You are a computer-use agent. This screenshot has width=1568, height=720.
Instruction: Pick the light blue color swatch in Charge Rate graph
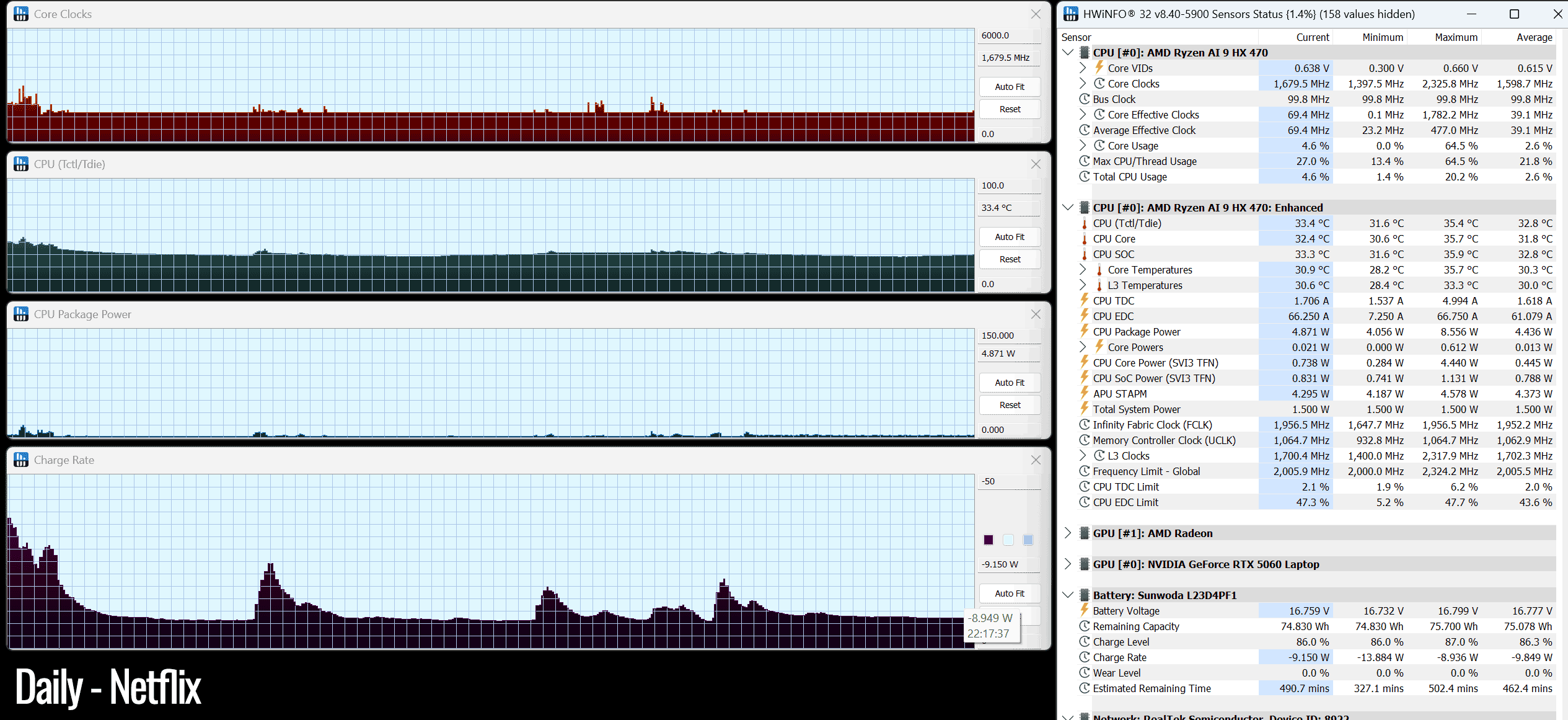[x=1028, y=540]
